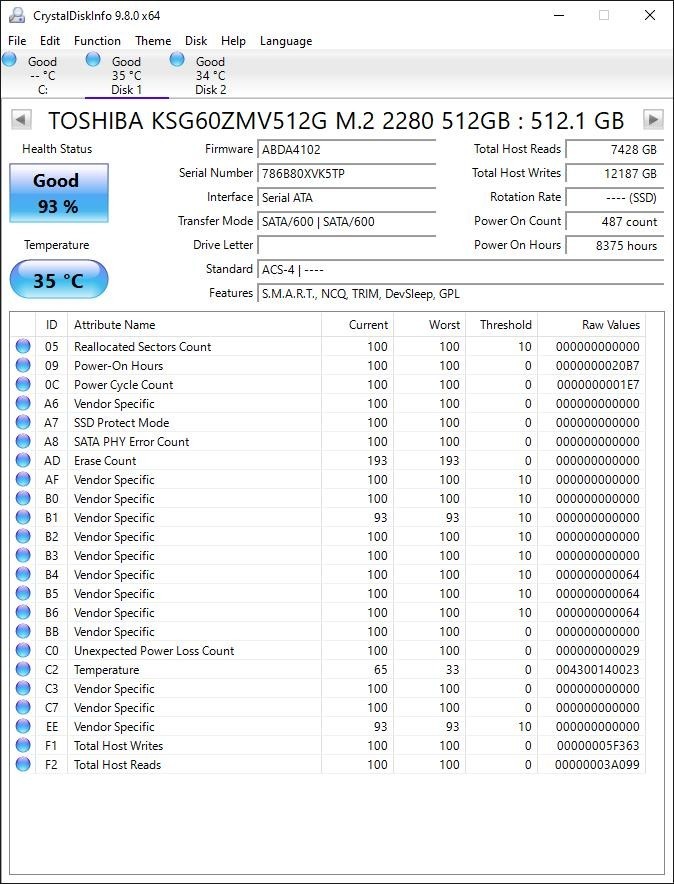Click the ID column header
This screenshot has width=674, height=884.
click(51, 325)
